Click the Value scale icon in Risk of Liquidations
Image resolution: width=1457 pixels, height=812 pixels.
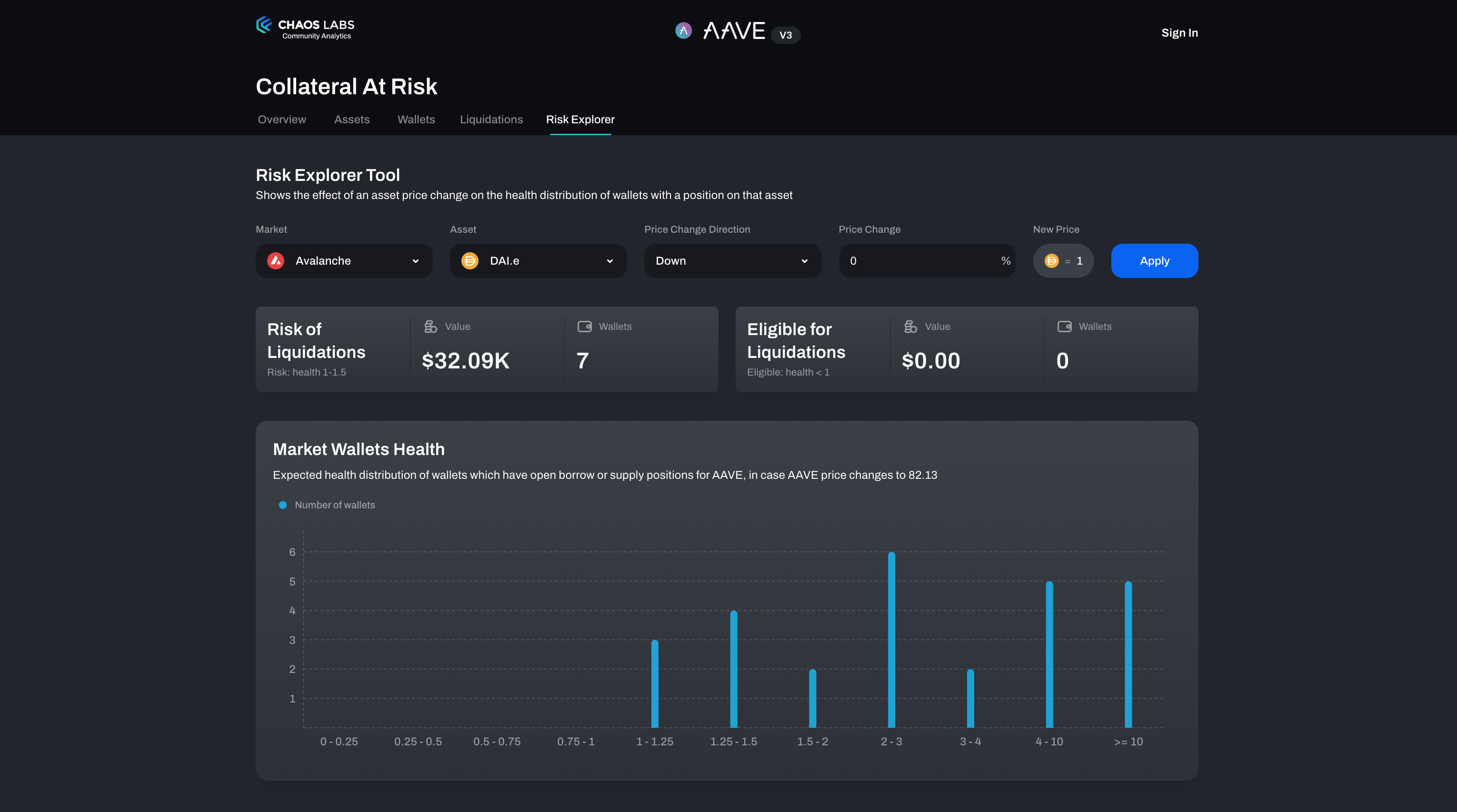[x=430, y=326]
